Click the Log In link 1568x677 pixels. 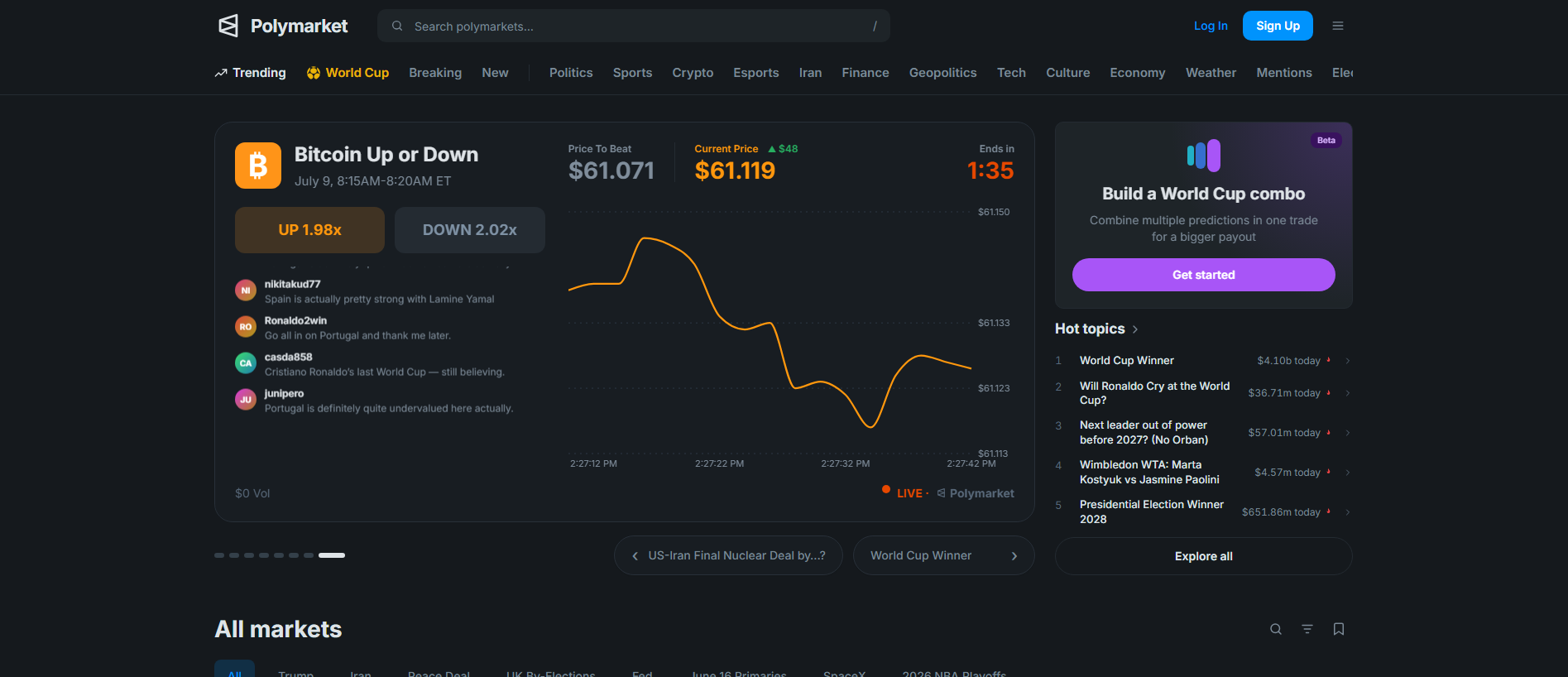click(1211, 26)
